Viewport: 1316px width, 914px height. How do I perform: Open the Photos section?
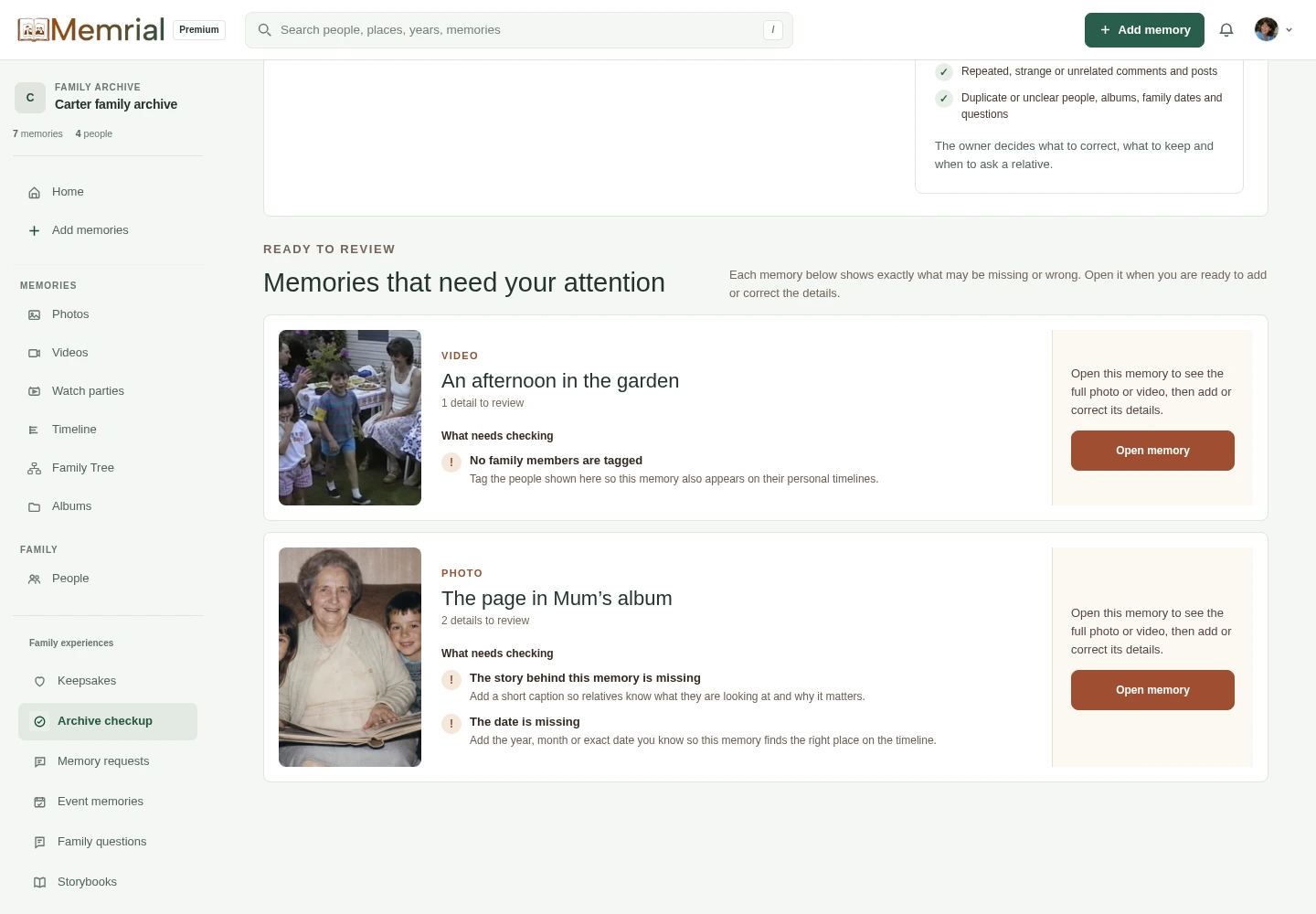pyautogui.click(x=109, y=314)
